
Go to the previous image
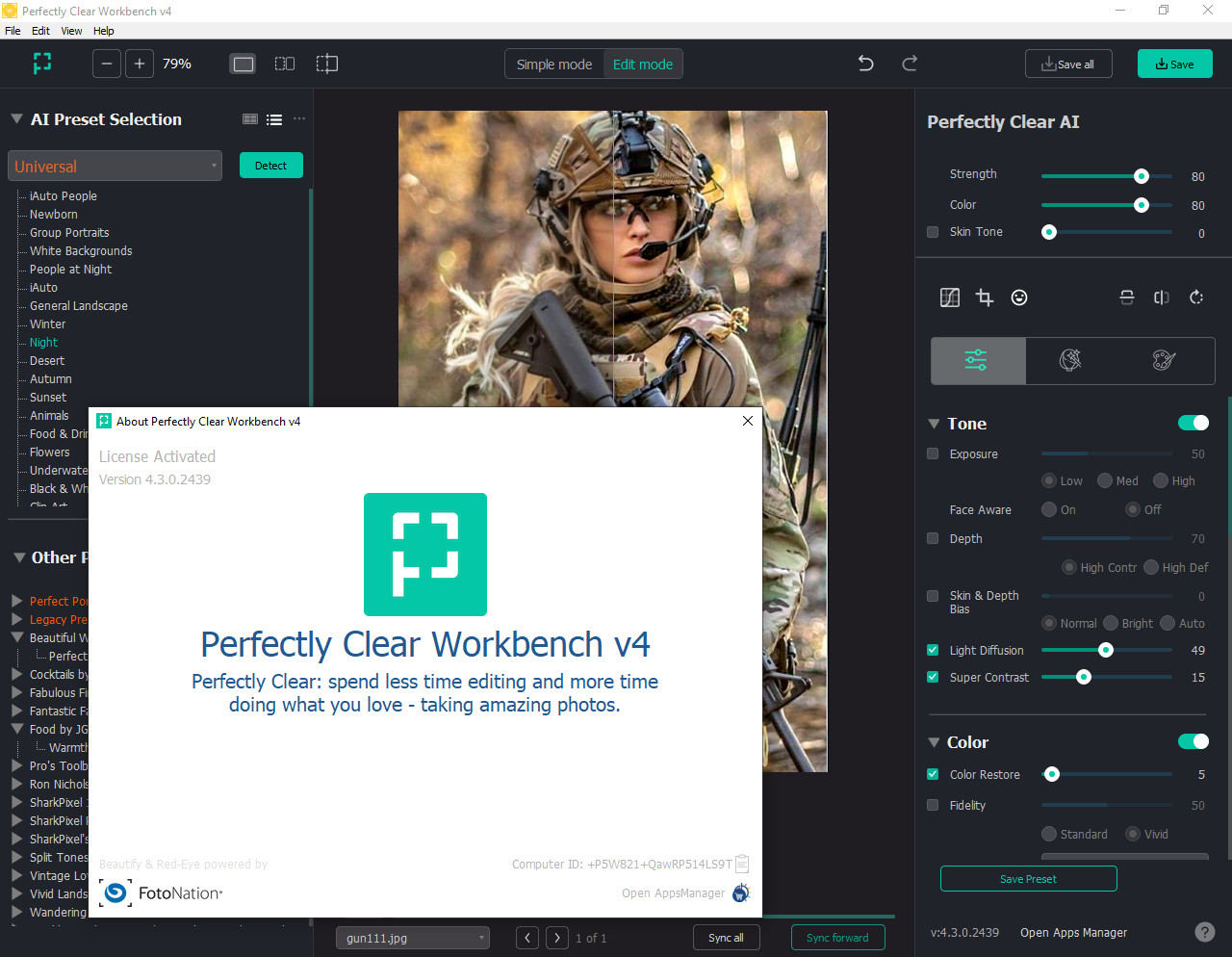[527, 938]
